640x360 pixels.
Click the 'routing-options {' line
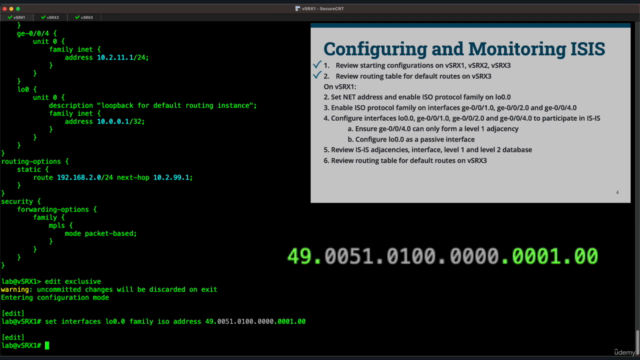click(x=35, y=162)
